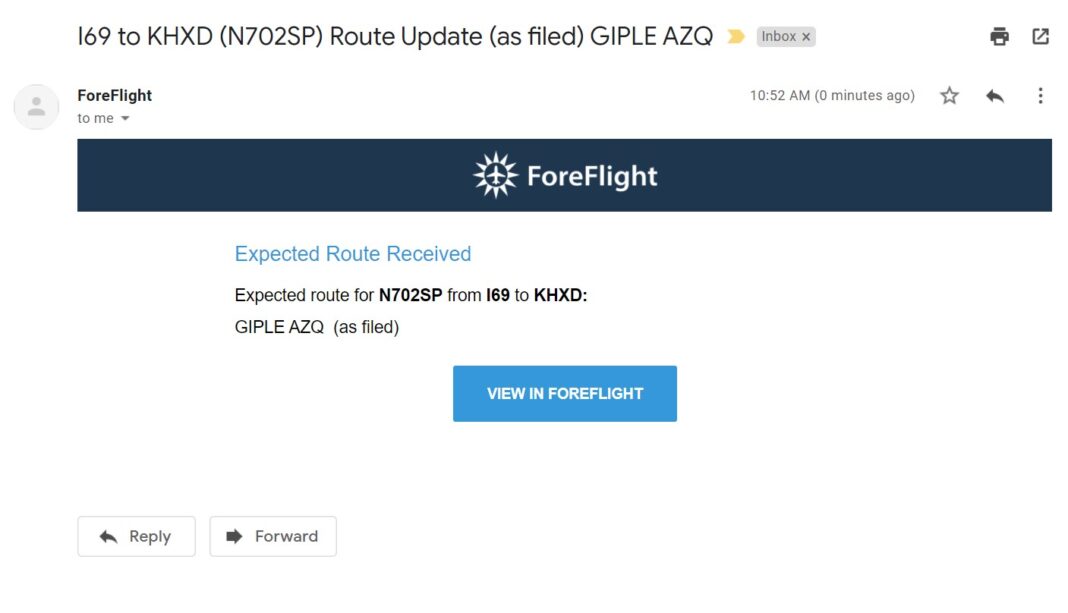Print the ForeFlight email

point(998,35)
